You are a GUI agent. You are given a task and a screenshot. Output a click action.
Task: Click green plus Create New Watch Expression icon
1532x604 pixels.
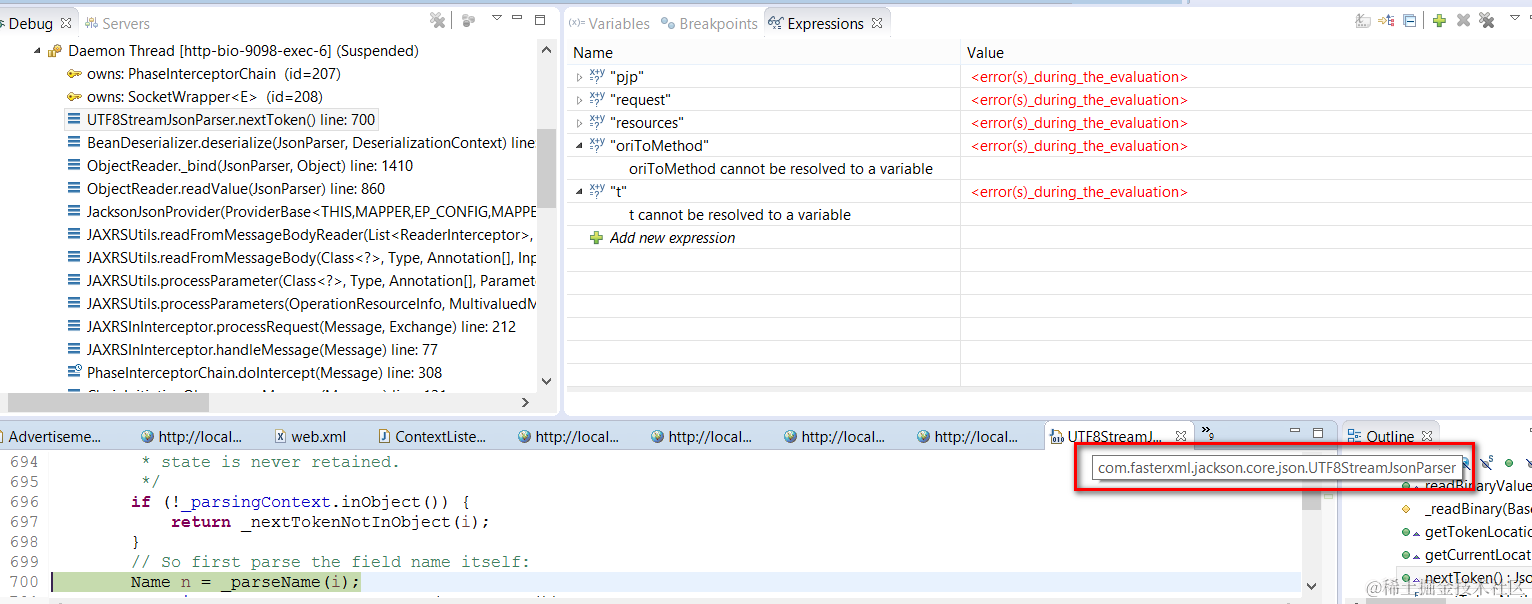(1439, 20)
